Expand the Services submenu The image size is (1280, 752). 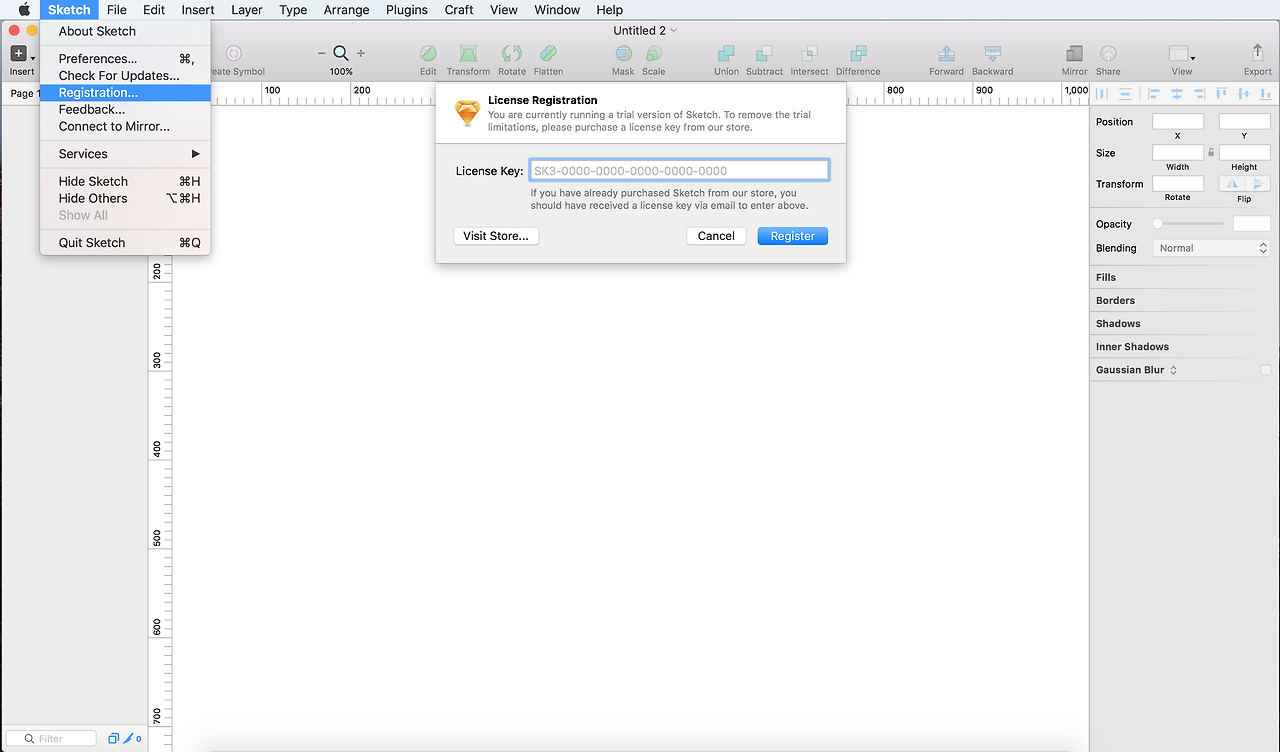click(x=125, y=154)
